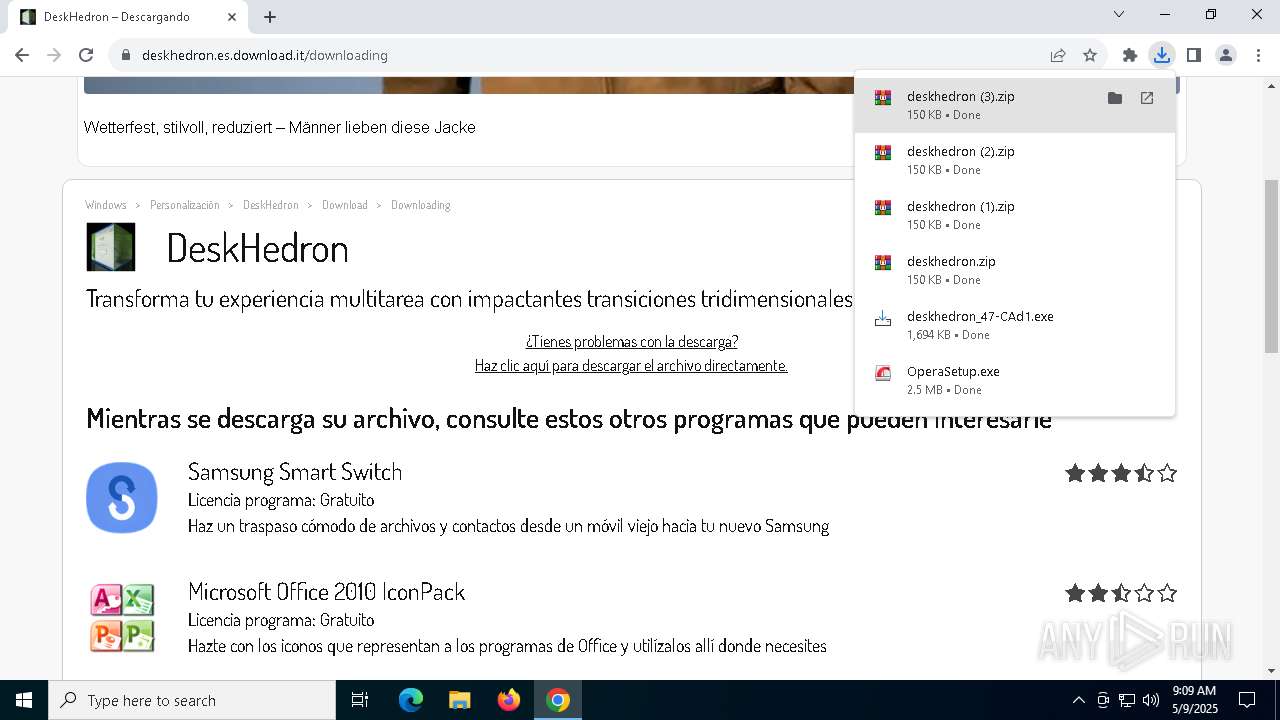Click '¿Tienes problemas con la descarga?' link
The height and width of the screenshot is (720, 1280).
click(632, 342)
